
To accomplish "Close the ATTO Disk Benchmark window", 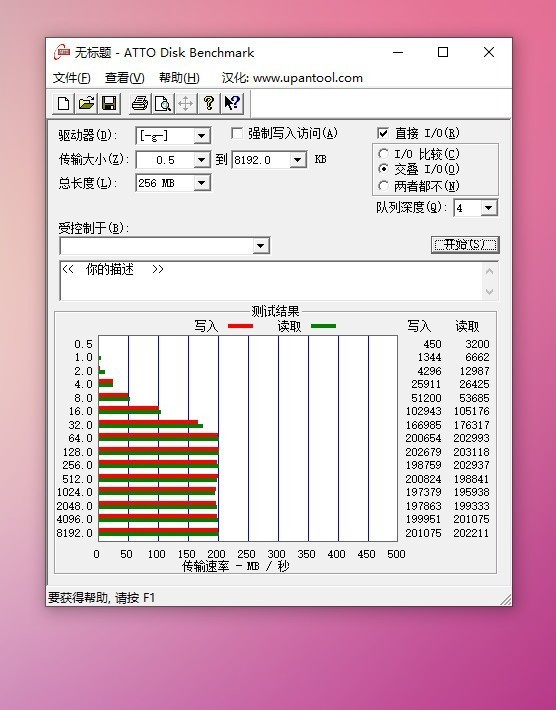I will pyautogui.click(x=489, y=52).
